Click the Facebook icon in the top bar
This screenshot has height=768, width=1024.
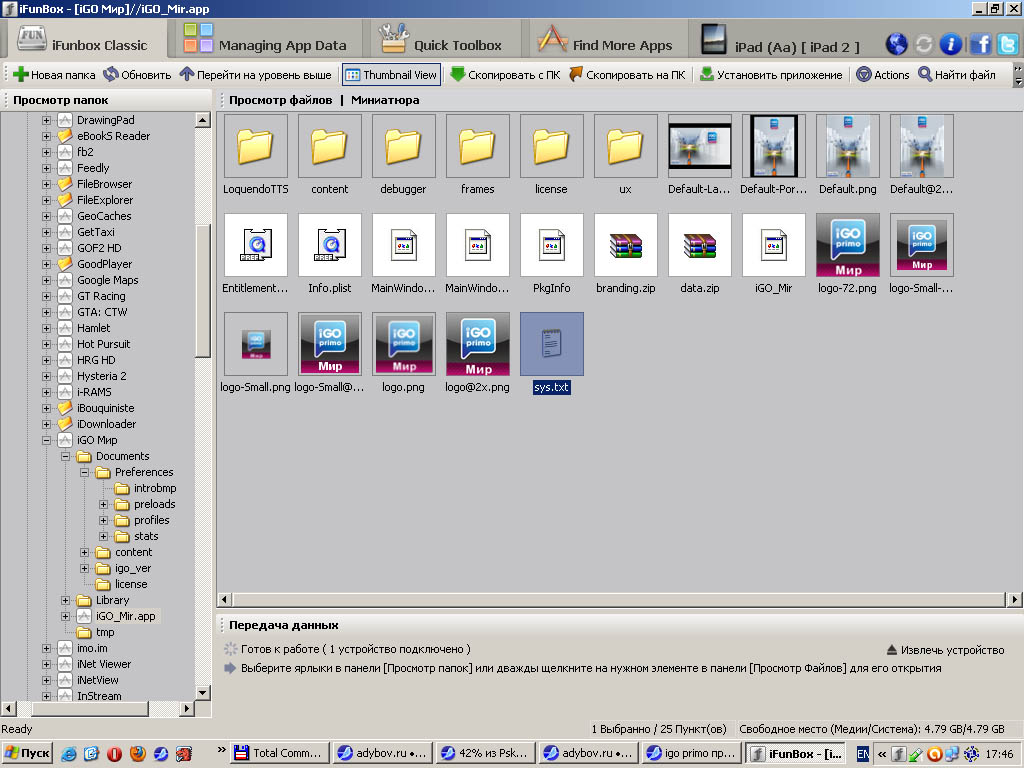click(980, 44)
